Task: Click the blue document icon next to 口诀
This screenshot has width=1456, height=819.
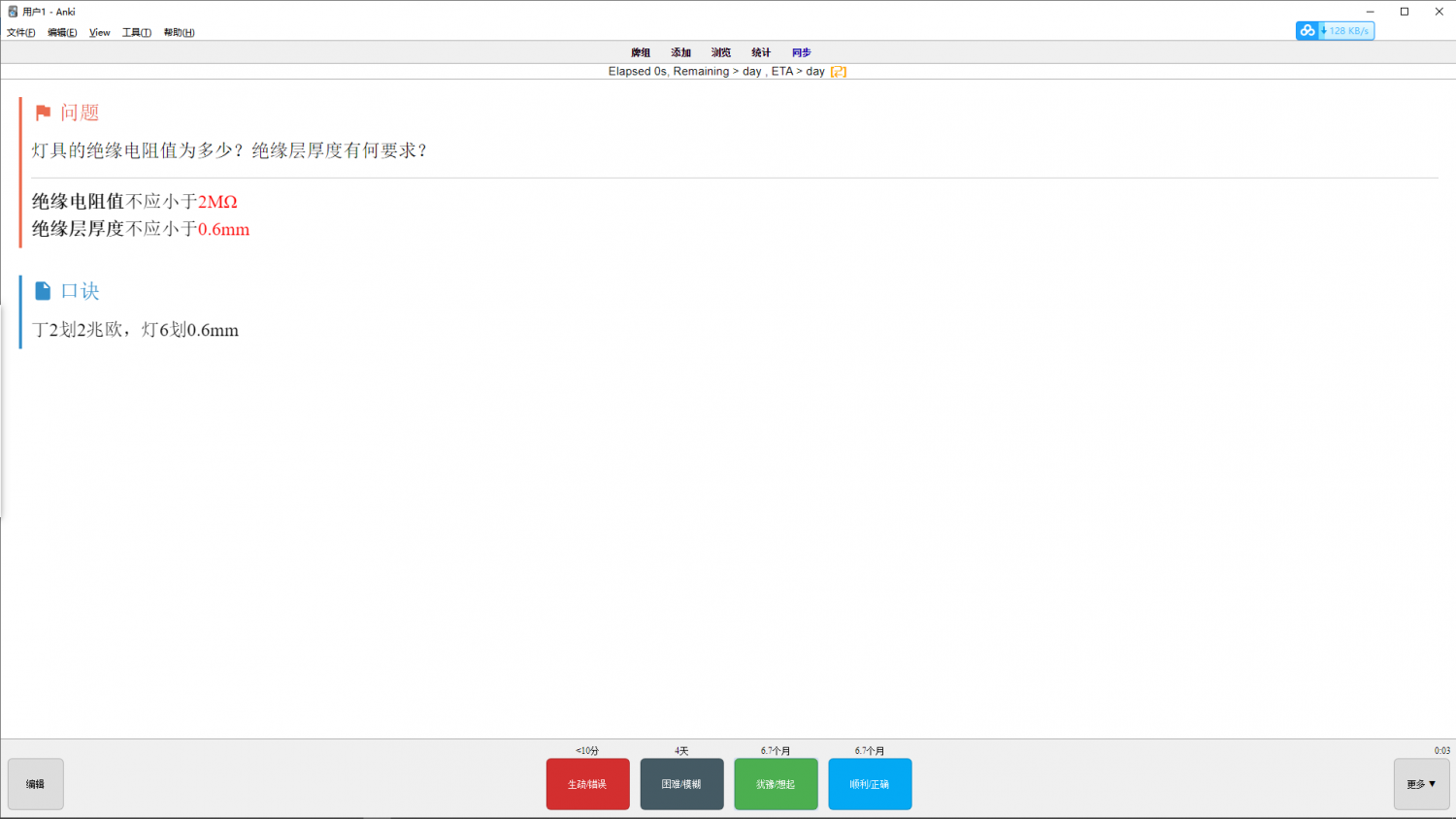Action: (43, 291)
